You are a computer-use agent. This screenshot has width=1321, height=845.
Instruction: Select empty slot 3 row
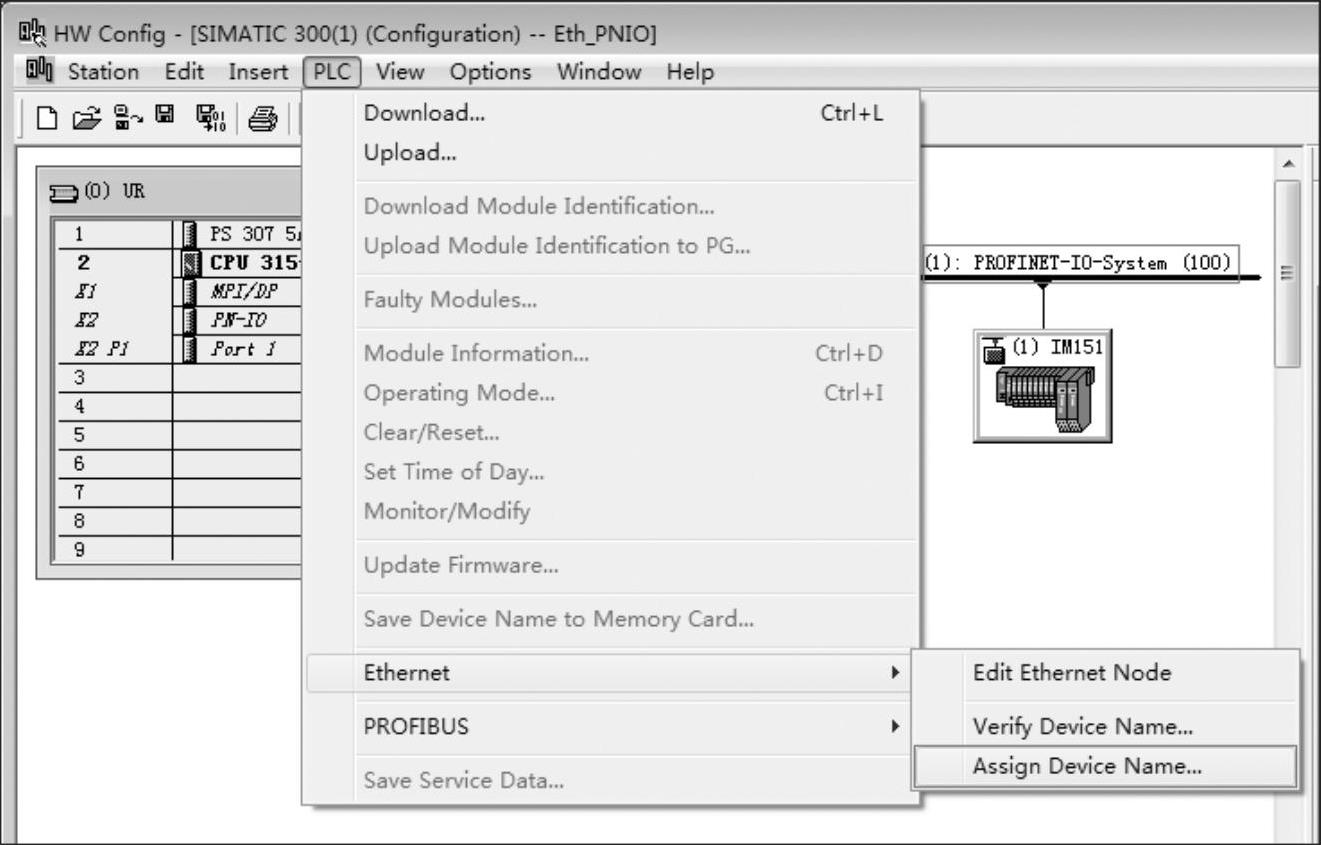click(x=178, y=378)
